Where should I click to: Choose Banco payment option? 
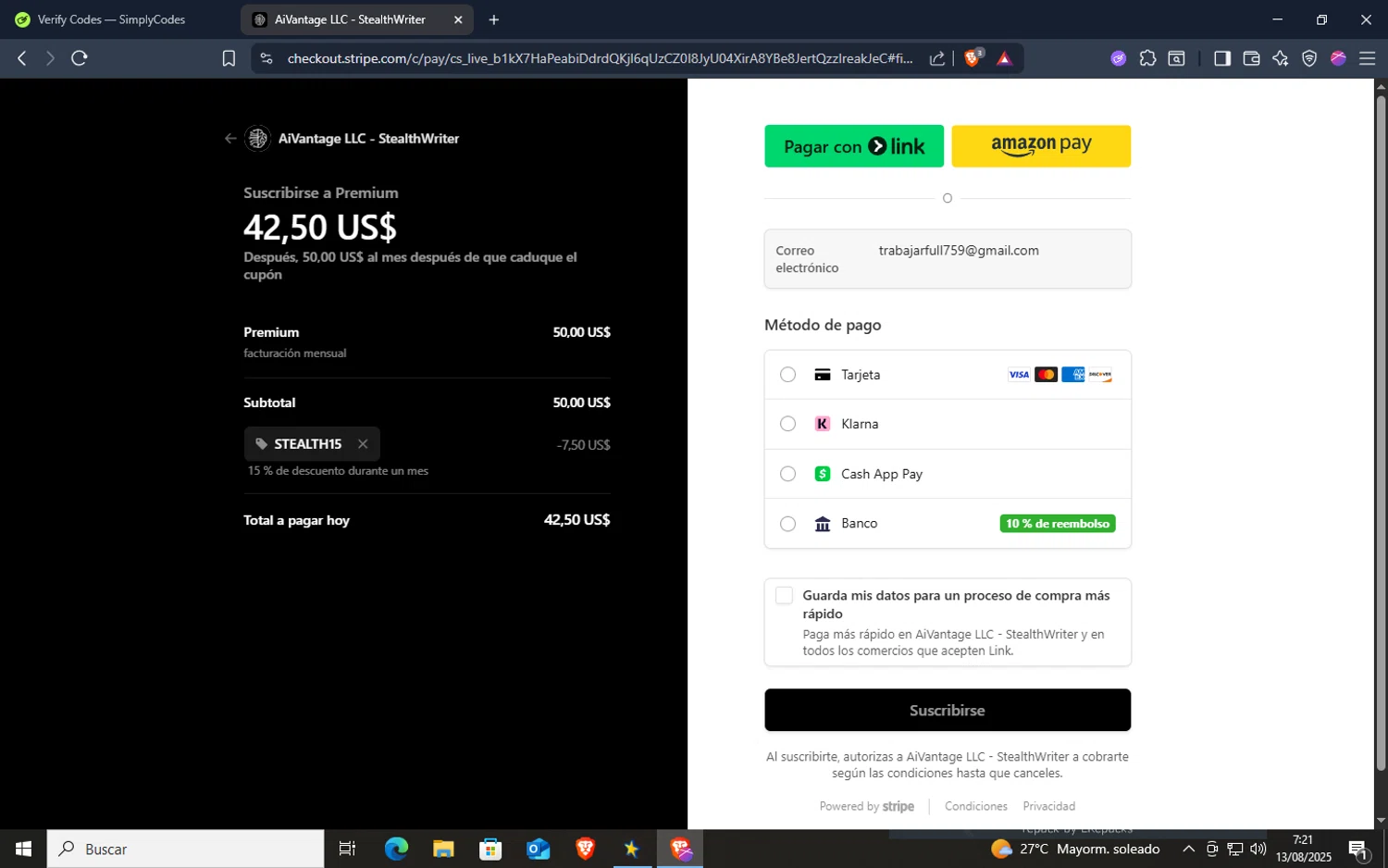pyautogui.click(x=948, y=524)
